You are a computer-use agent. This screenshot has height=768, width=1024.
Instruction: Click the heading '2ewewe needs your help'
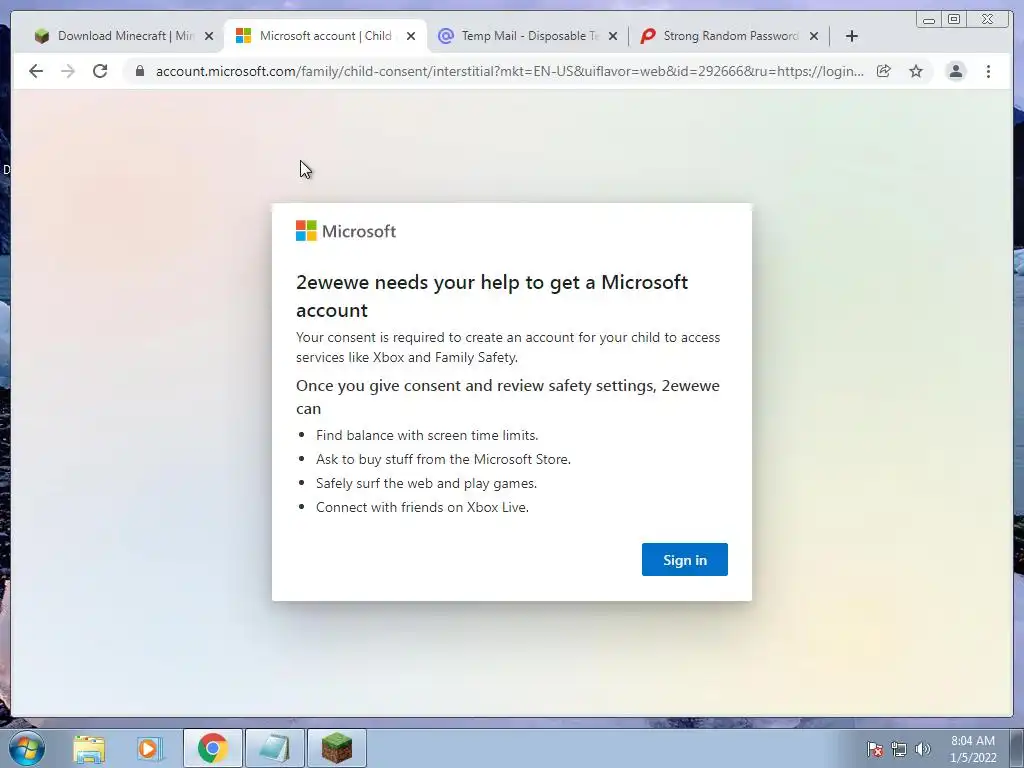(492, 296)
